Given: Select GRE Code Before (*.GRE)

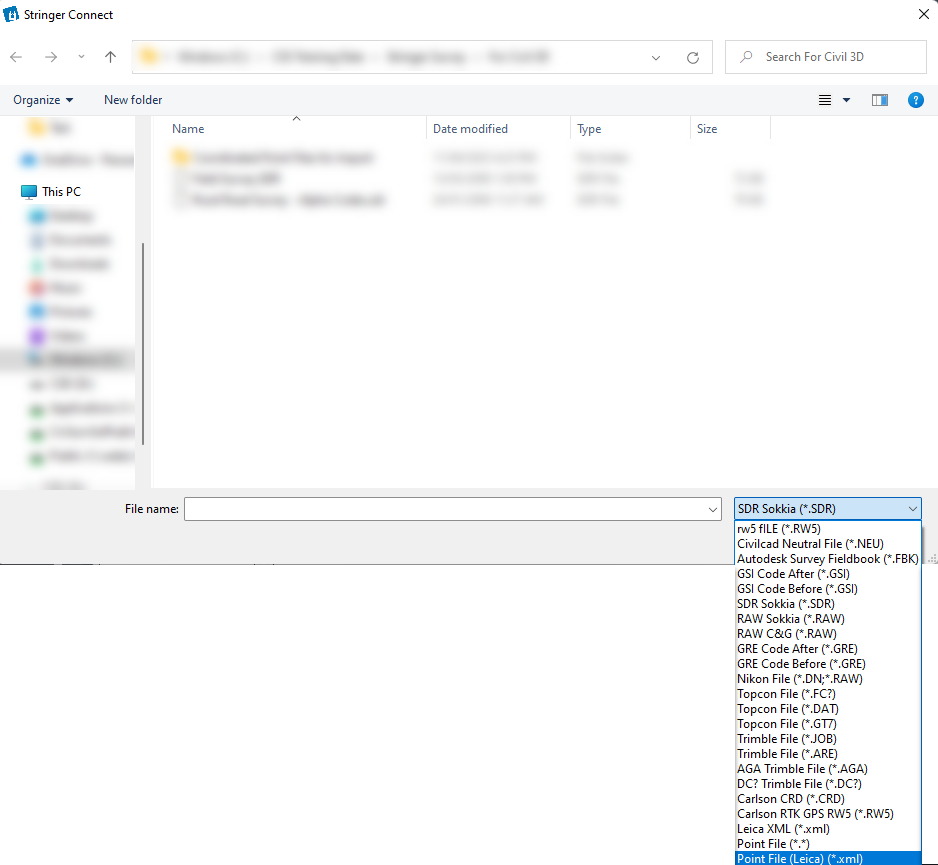Looking at the screenshot, I should click(828, 663).
